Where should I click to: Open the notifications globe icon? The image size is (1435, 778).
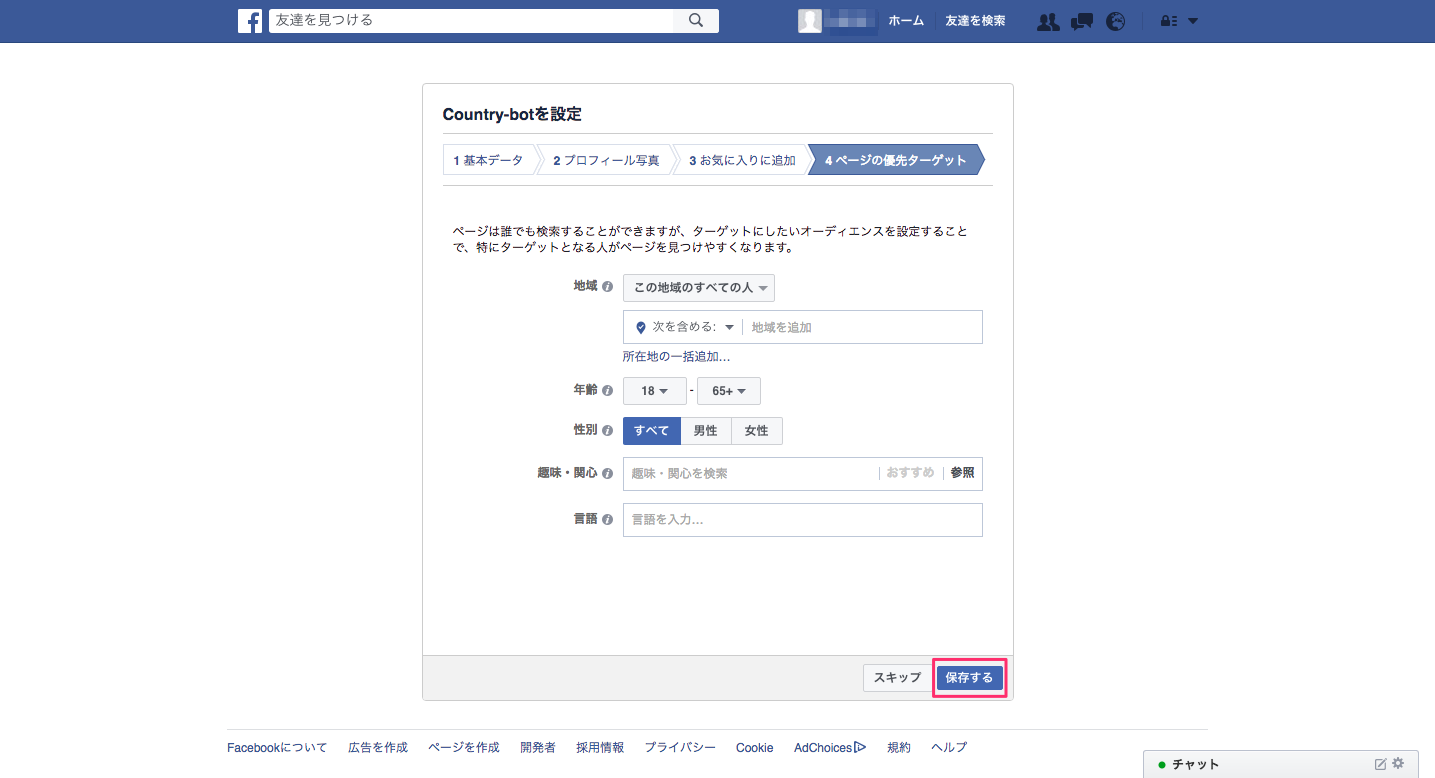click(x=1116, y=21)
